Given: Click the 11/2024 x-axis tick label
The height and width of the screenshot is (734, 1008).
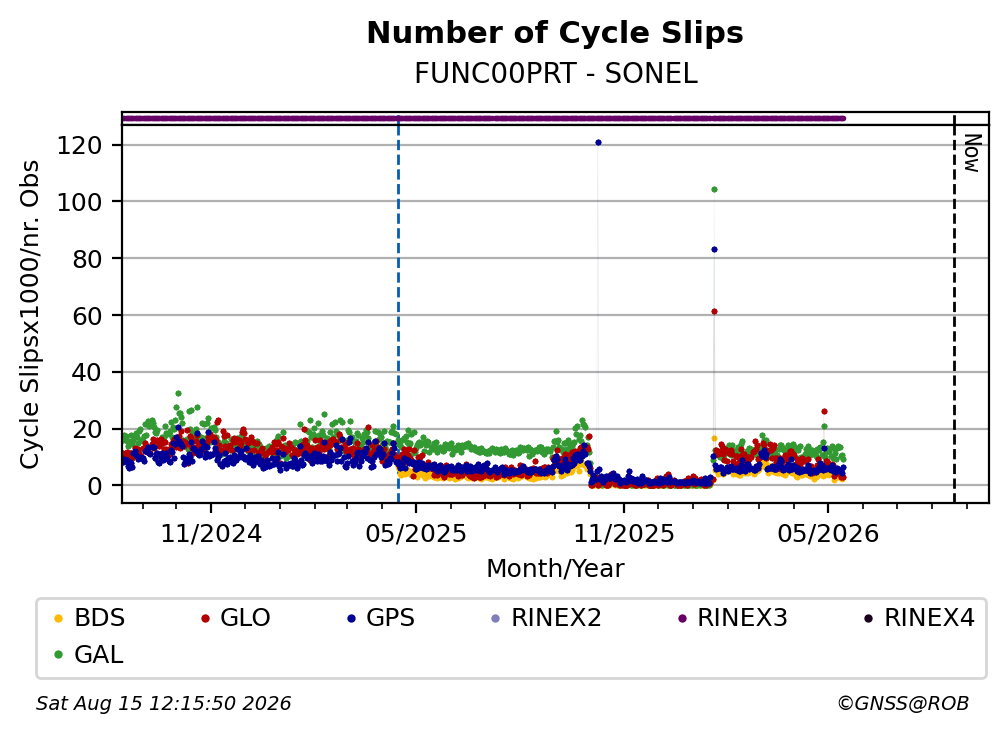Looking at the screenshot, I should point(211,533).
